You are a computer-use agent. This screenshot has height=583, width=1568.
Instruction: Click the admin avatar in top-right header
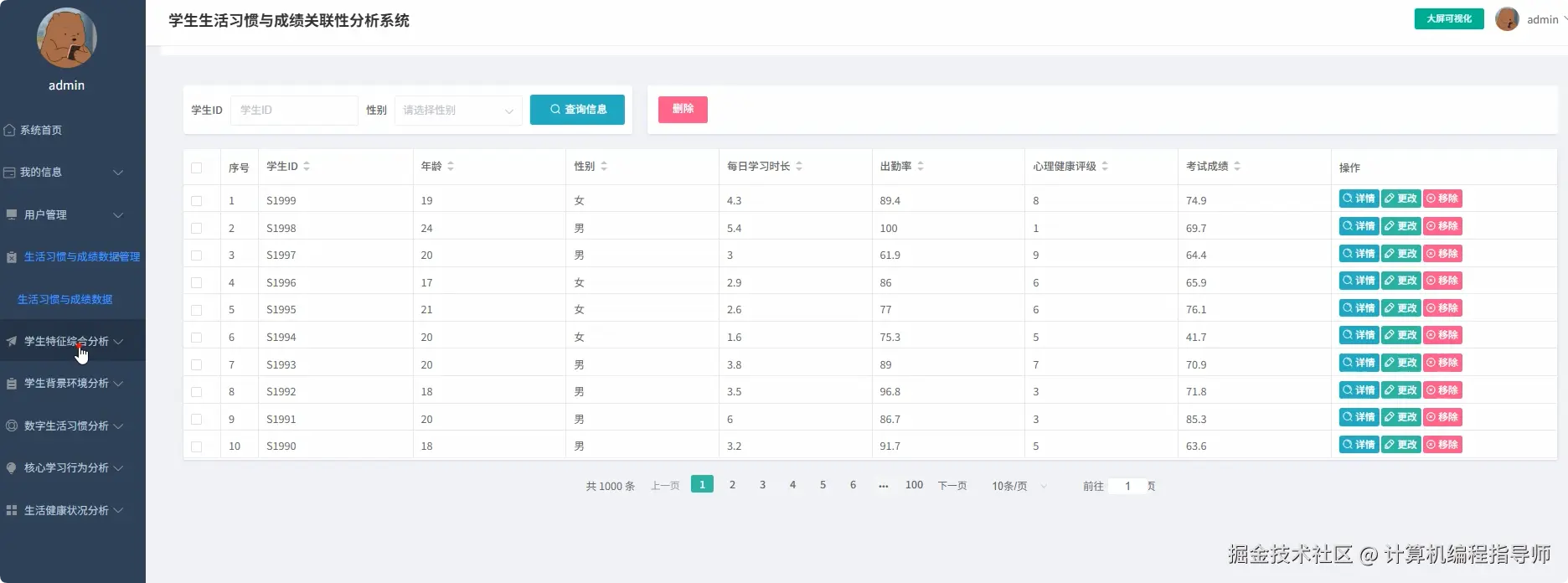[1507, 19]
